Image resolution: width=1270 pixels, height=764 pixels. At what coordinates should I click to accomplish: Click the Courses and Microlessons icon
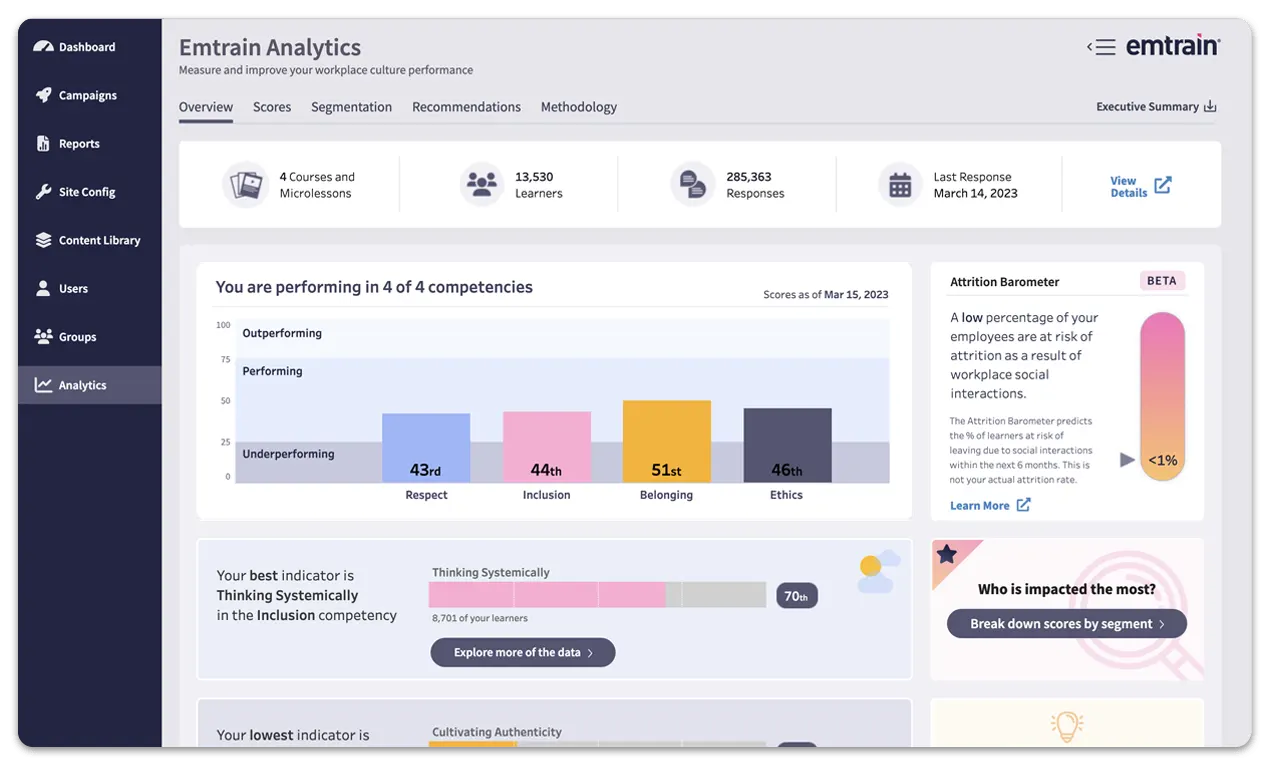coord(245,185)
